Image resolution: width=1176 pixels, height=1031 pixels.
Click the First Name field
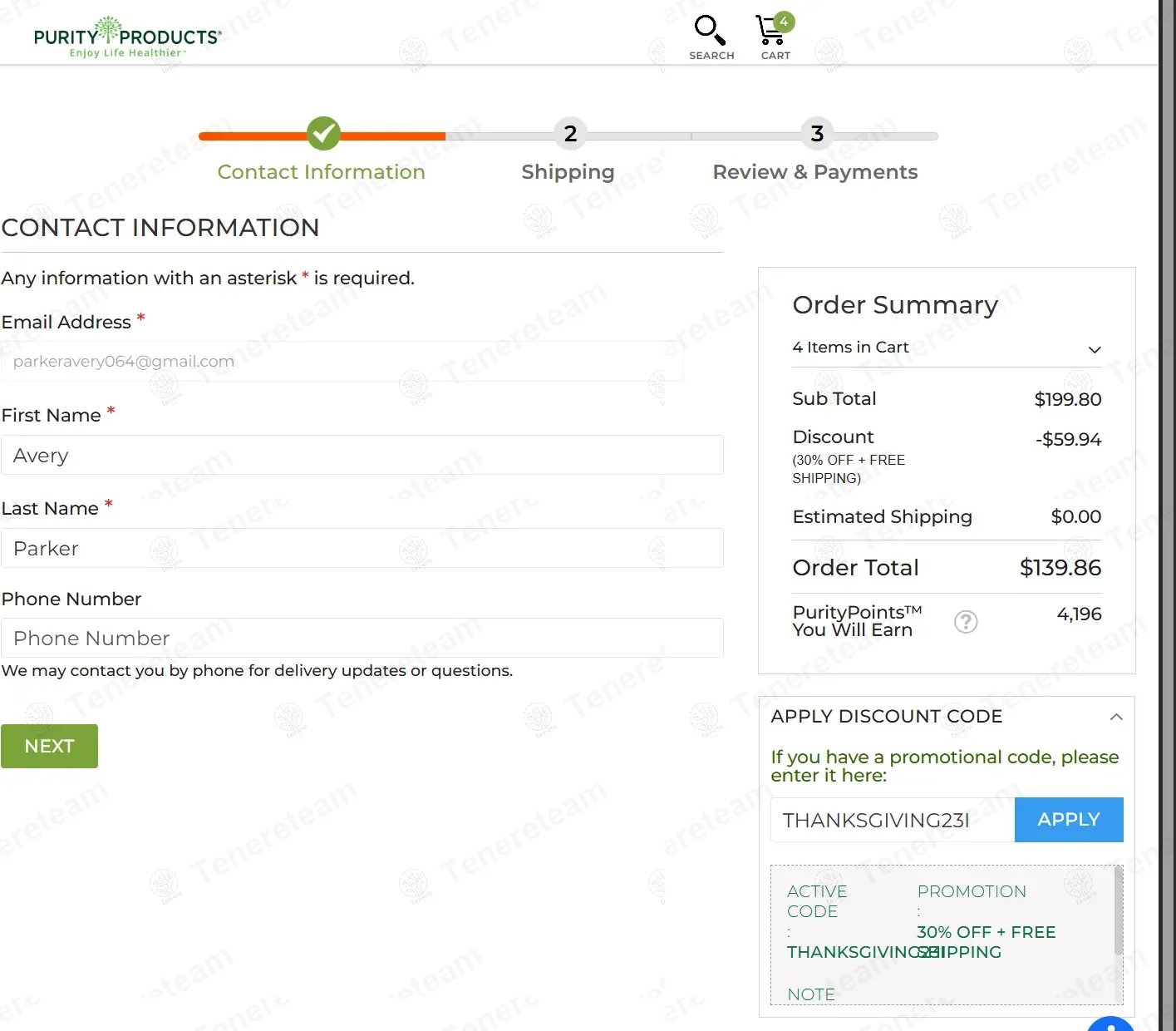click(362, 456)
